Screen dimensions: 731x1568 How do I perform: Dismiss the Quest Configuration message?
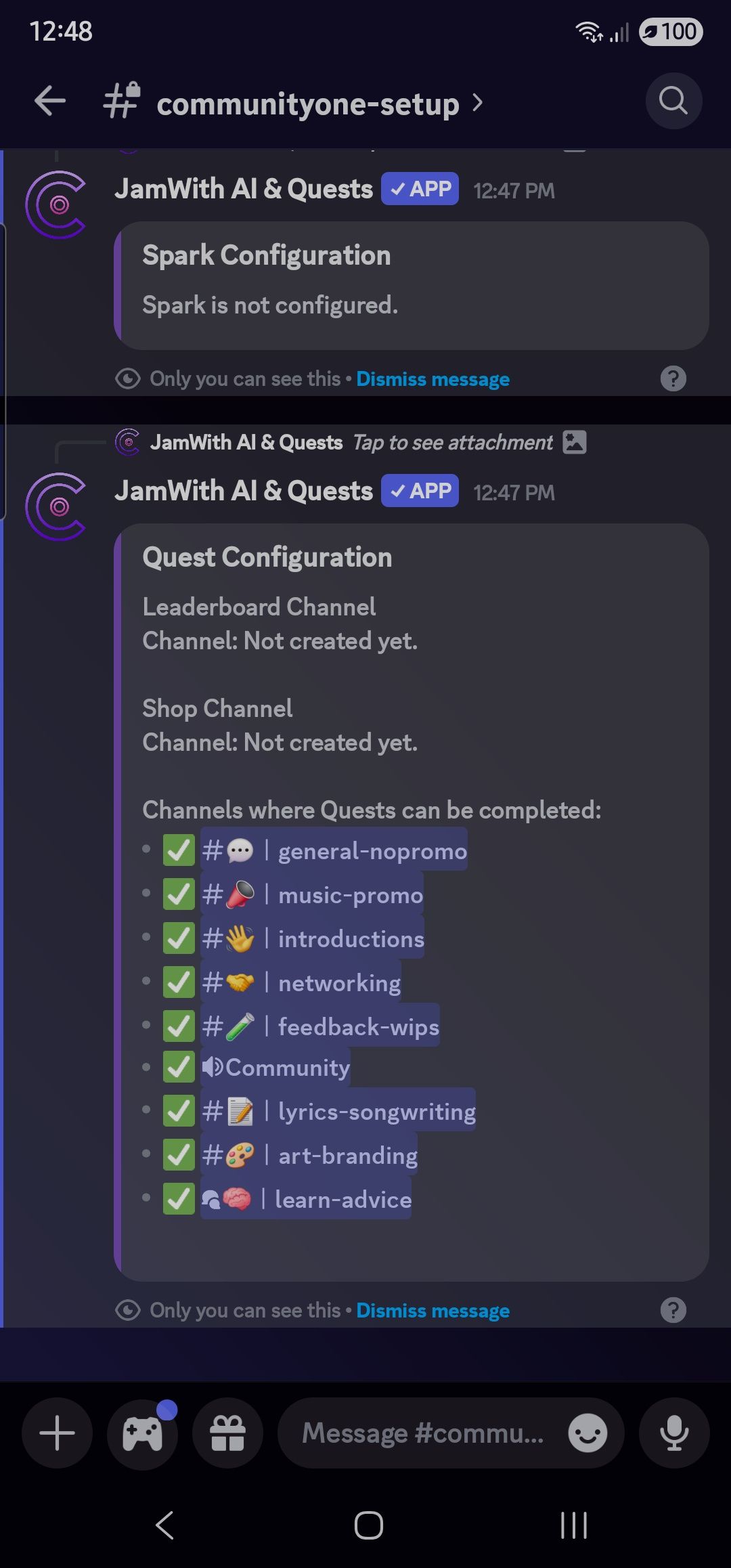[433, 1311]
